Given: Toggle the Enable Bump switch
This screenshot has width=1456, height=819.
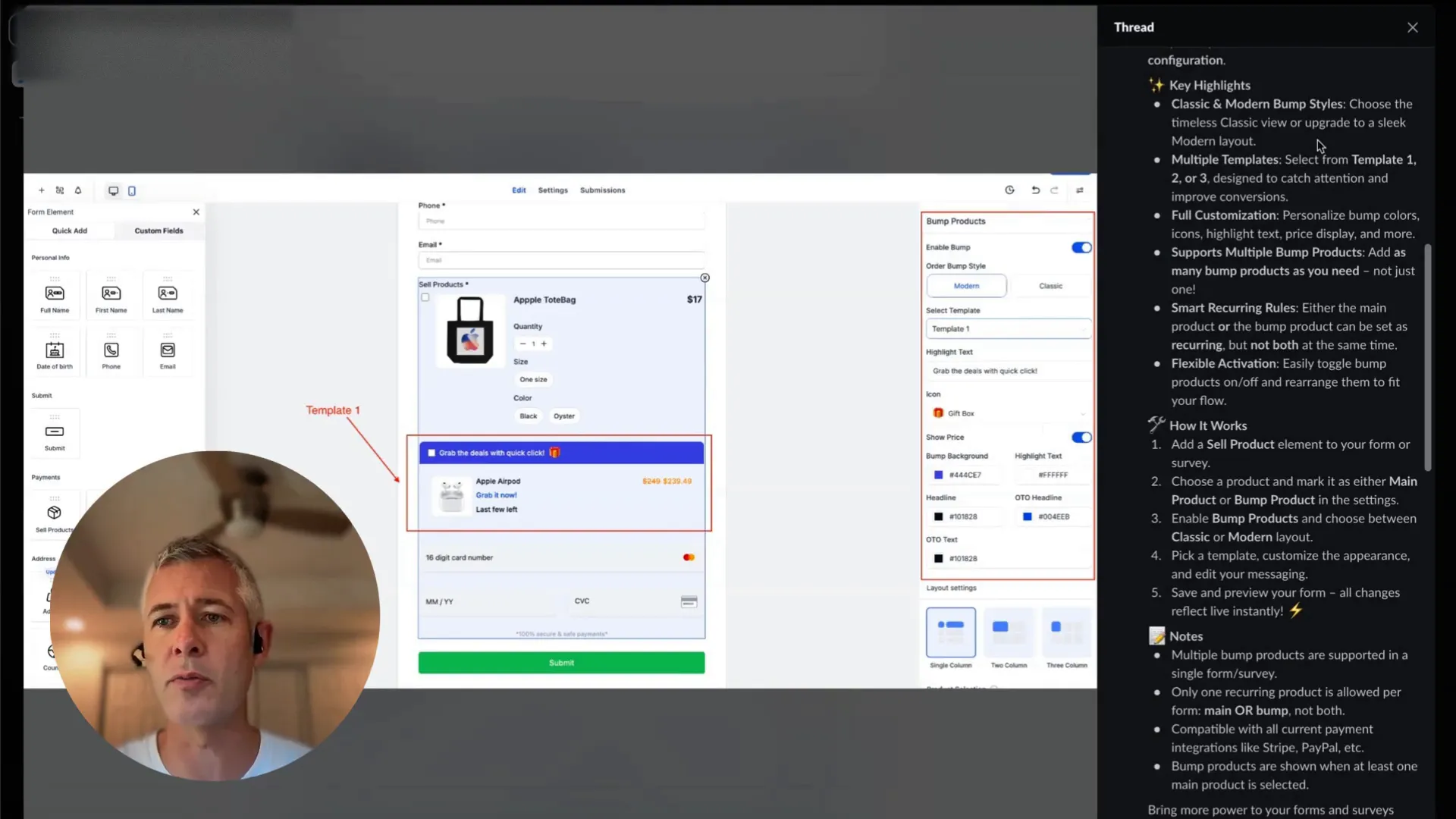Looking at the screenshot, I should [1081, 247].
